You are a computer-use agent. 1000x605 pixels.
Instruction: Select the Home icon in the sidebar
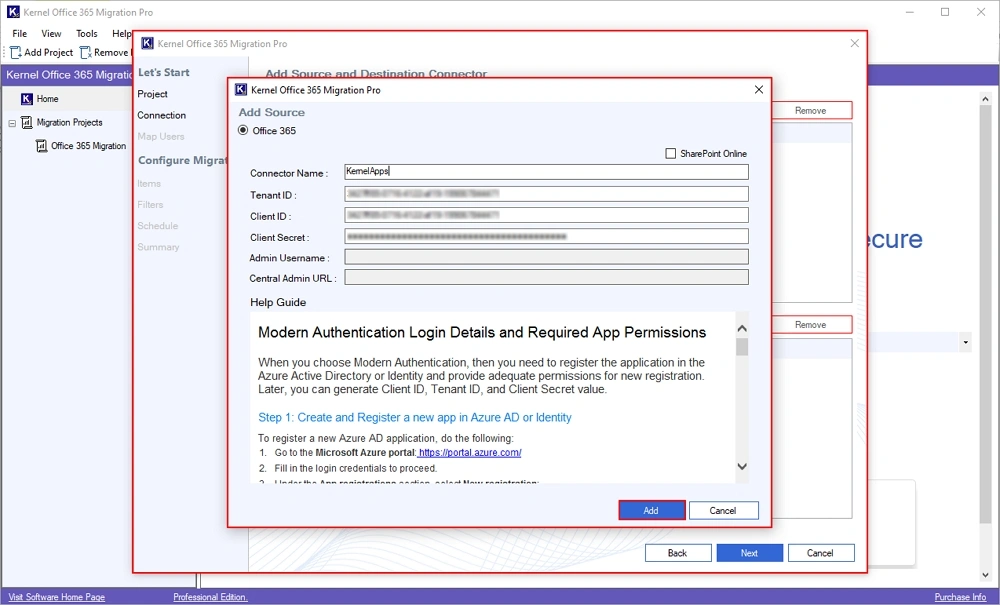(x=27, y=99)
